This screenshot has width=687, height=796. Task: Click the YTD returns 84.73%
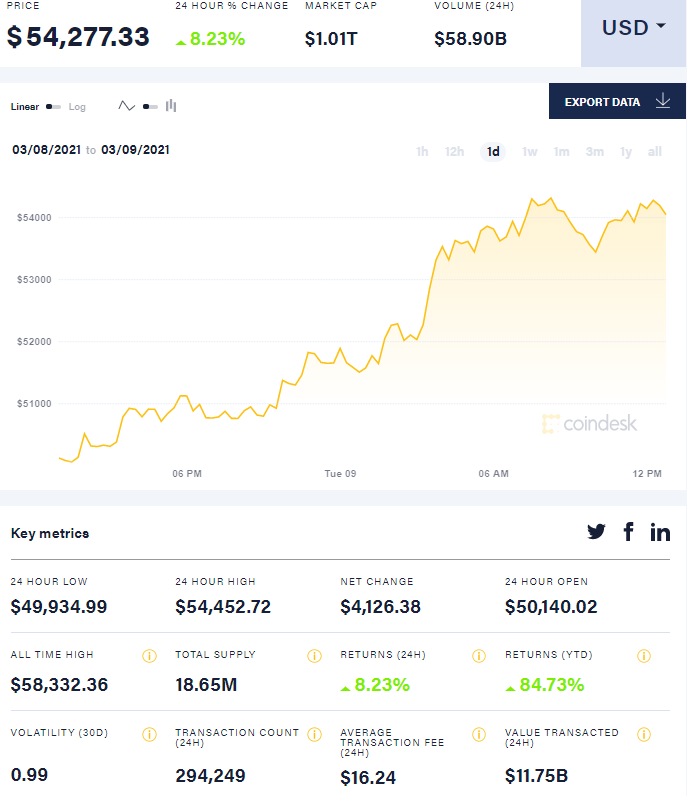coord(545,685)
